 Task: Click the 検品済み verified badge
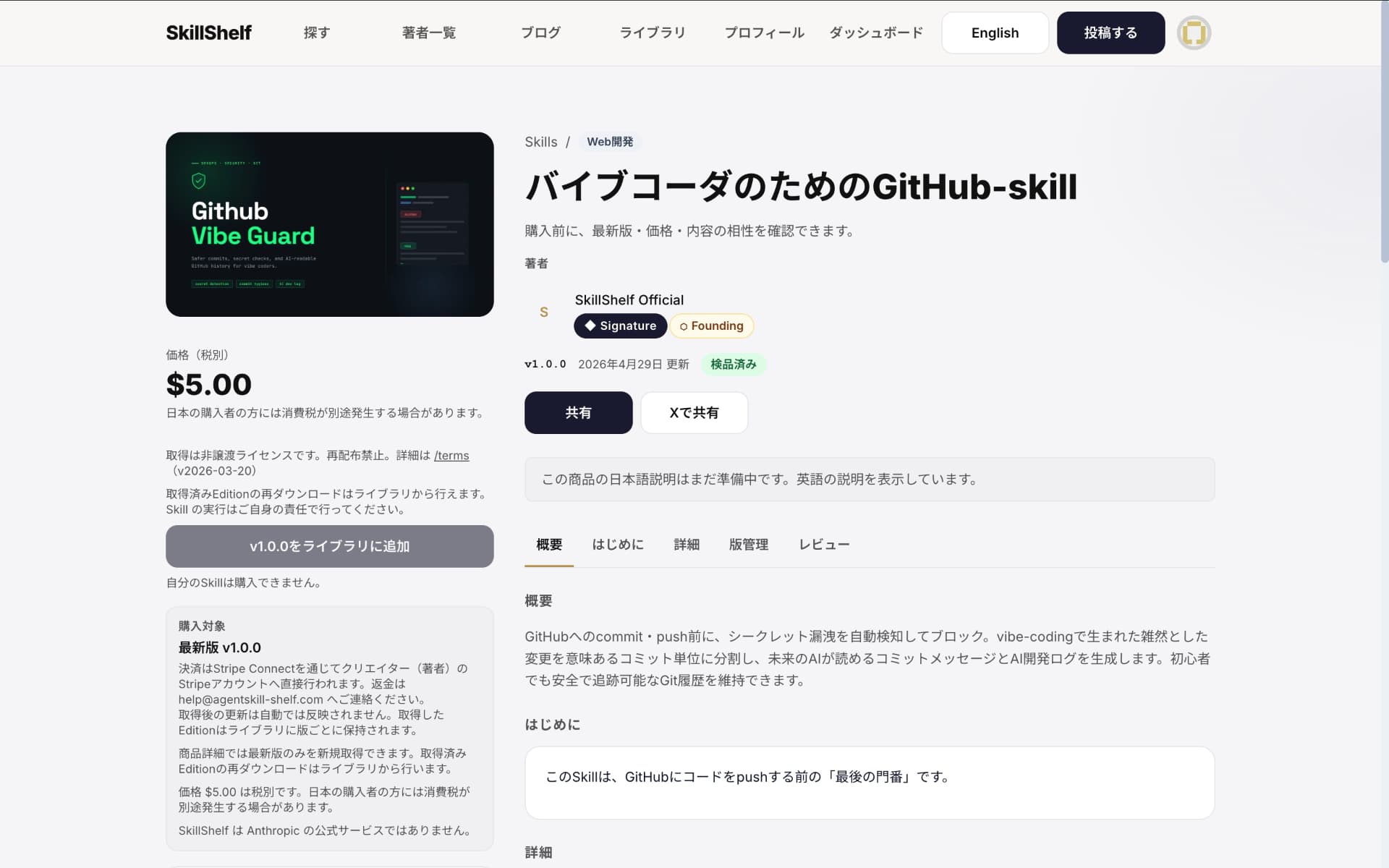coord(734,364)
